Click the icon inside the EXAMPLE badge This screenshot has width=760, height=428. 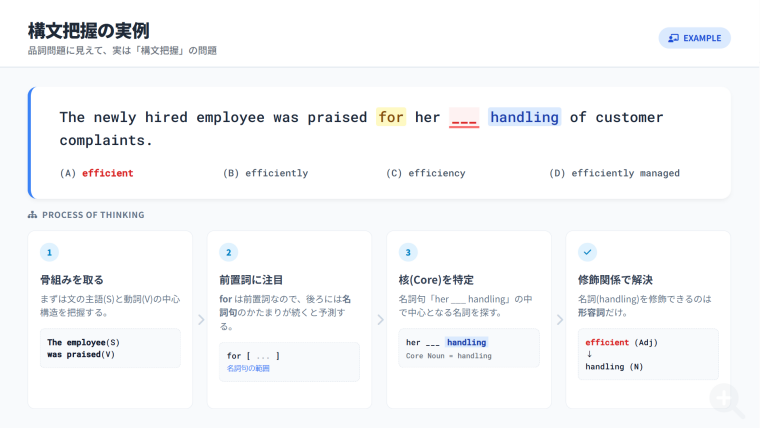click(673, 38)
